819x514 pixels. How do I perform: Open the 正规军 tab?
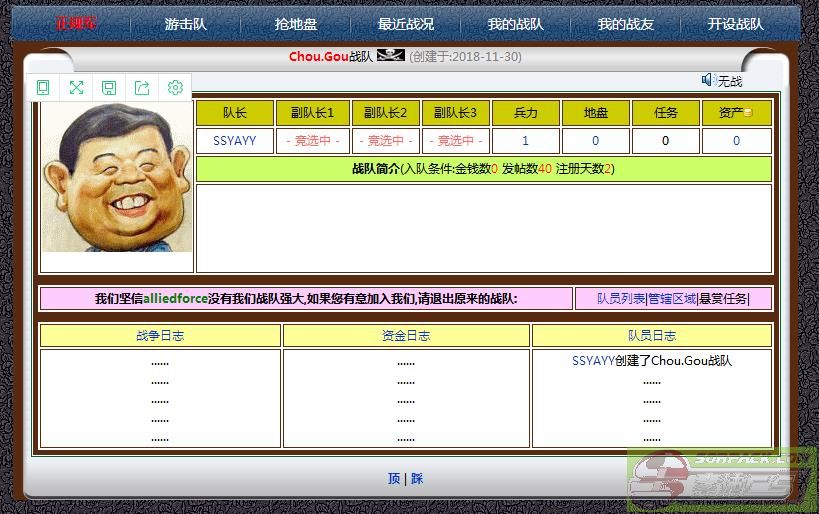[76, 24]
